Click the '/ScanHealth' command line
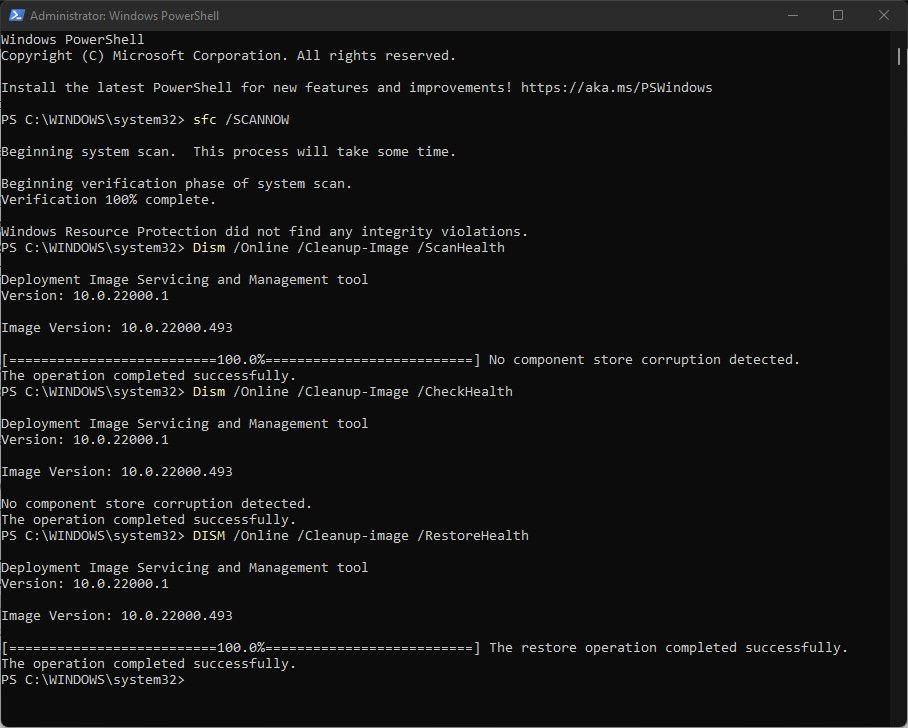 tap(252, 247)
